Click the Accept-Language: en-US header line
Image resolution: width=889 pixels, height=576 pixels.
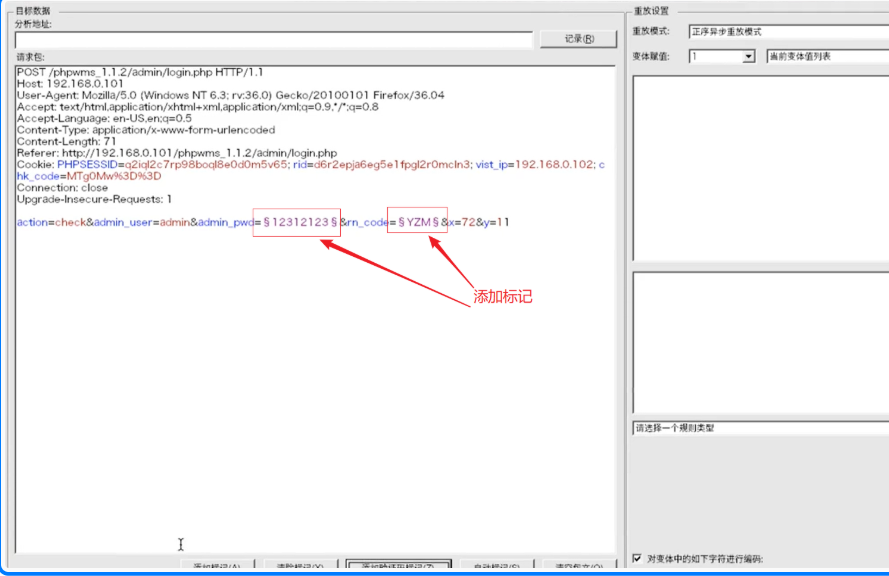pos(104,118)
